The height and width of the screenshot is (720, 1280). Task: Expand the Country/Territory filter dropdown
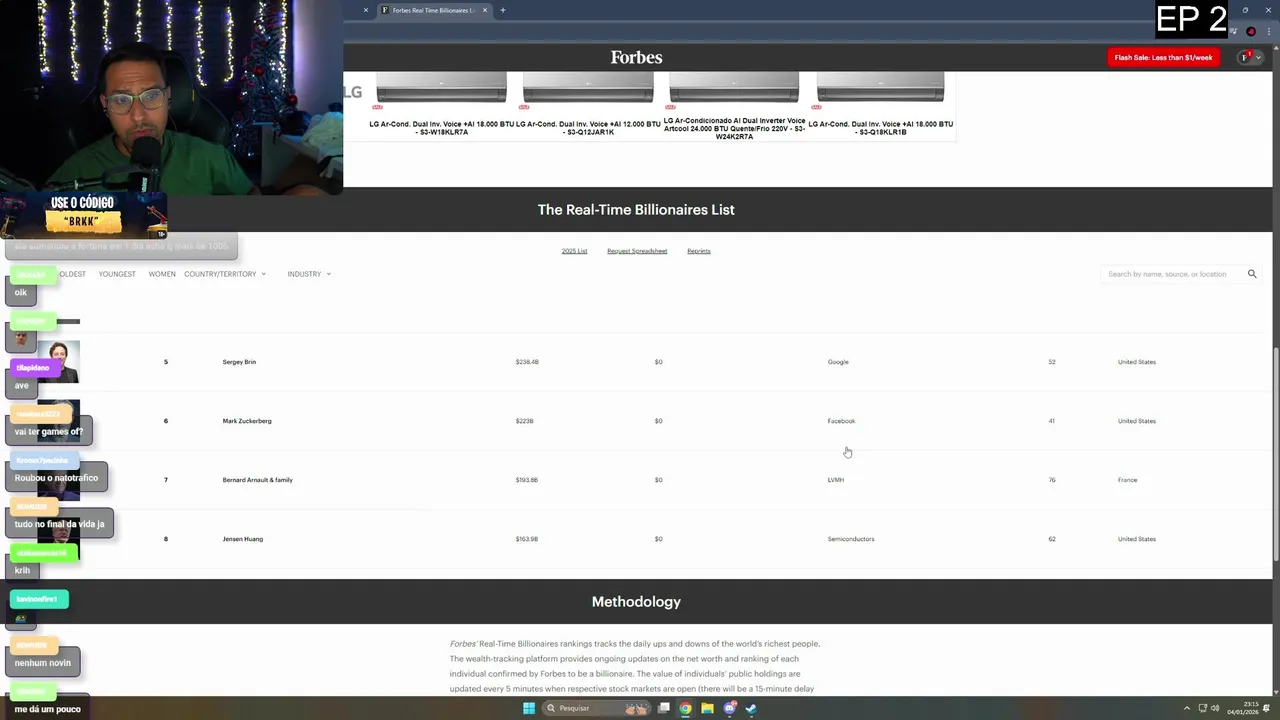click(225, 274)
